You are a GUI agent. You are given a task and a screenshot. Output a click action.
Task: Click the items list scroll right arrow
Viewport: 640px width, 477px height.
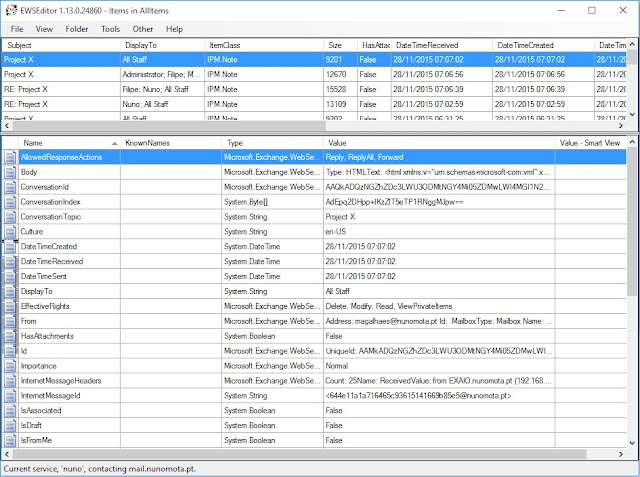tap(621, 126)
